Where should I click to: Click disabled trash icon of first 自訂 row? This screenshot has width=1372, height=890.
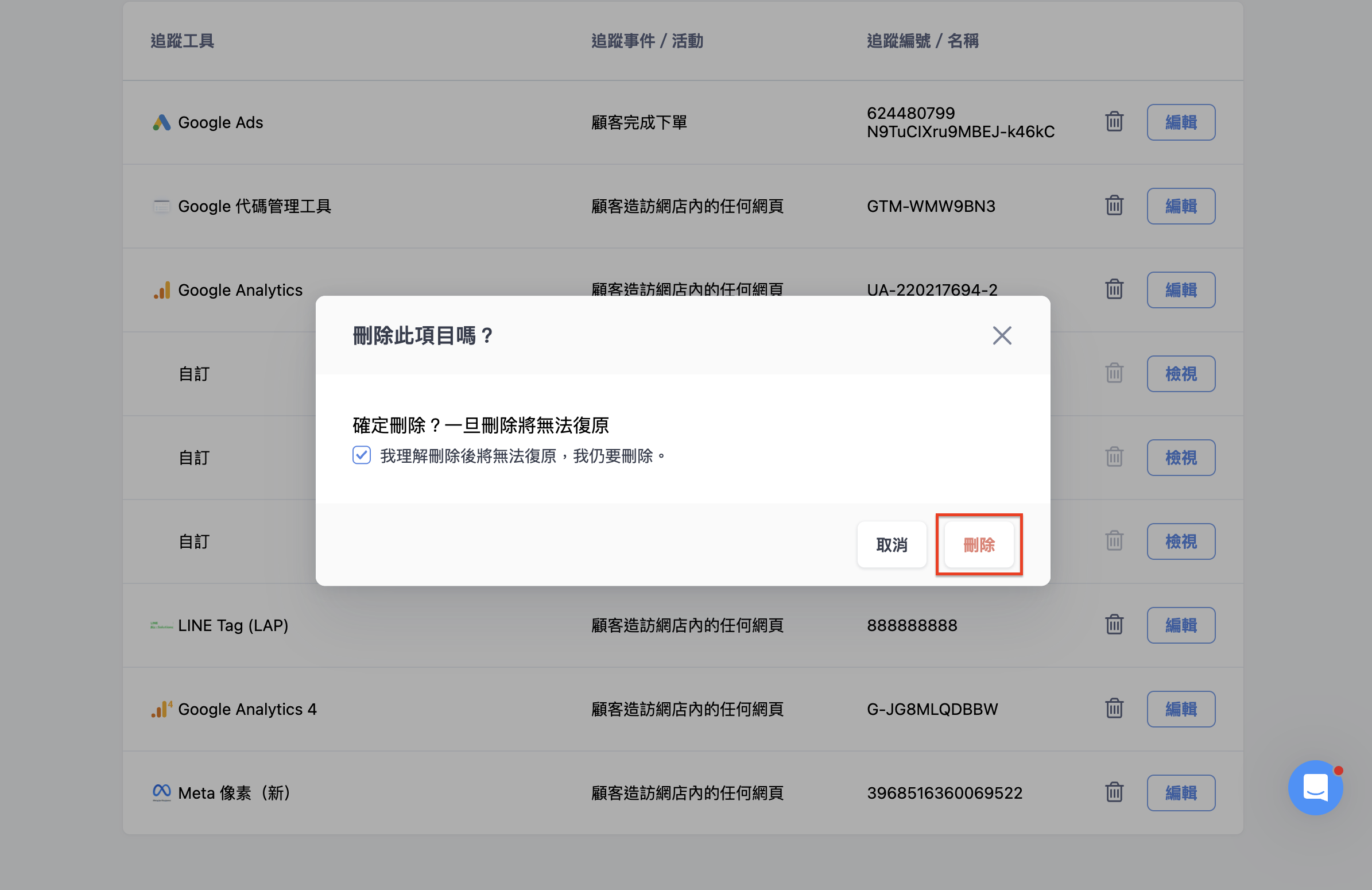point(1114,373)
